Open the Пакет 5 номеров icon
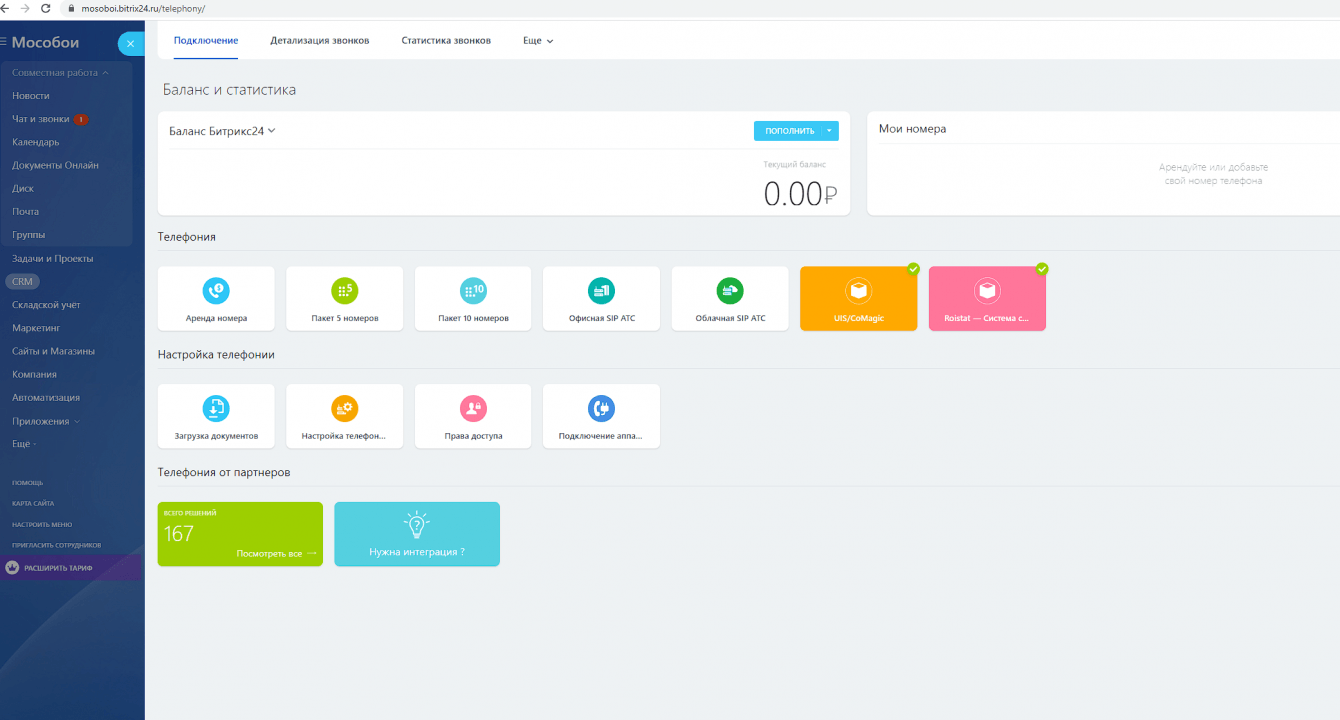This screenshot has height=720, width=1340. tap(344, 290)
